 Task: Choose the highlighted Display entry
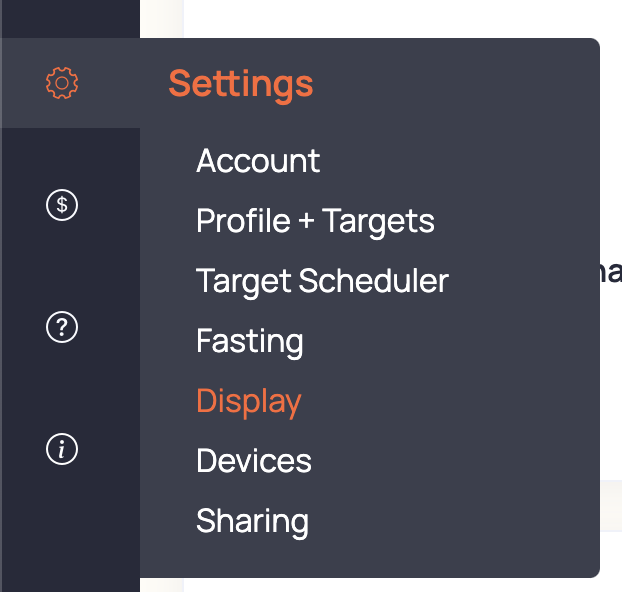tap(249, 402)
